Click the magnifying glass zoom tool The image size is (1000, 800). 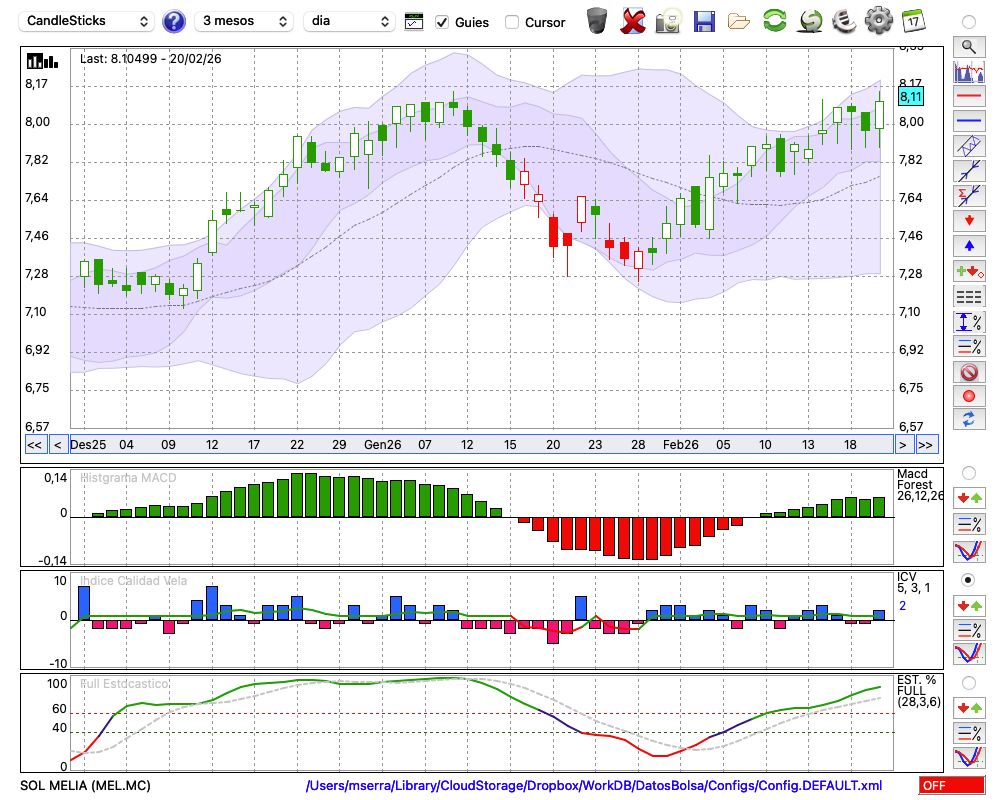(x=968, y=46)
